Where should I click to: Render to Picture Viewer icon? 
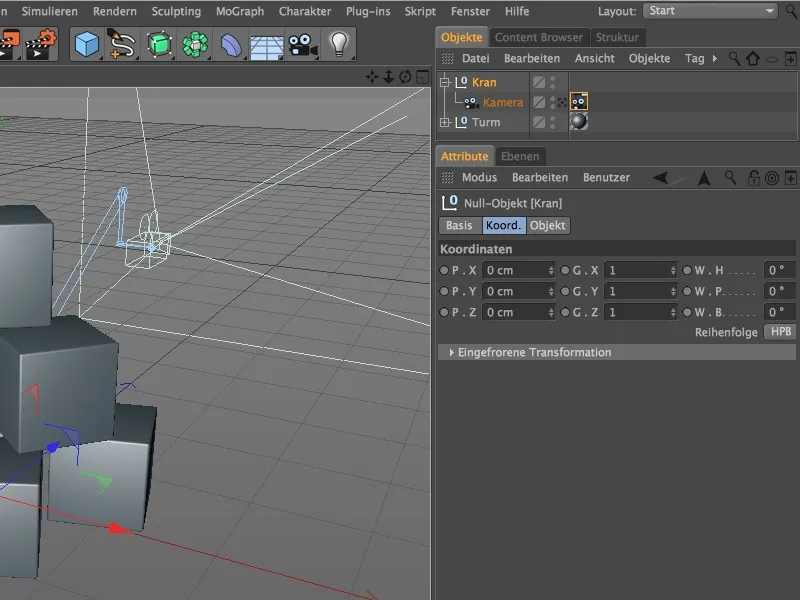(x=9, y=44)
